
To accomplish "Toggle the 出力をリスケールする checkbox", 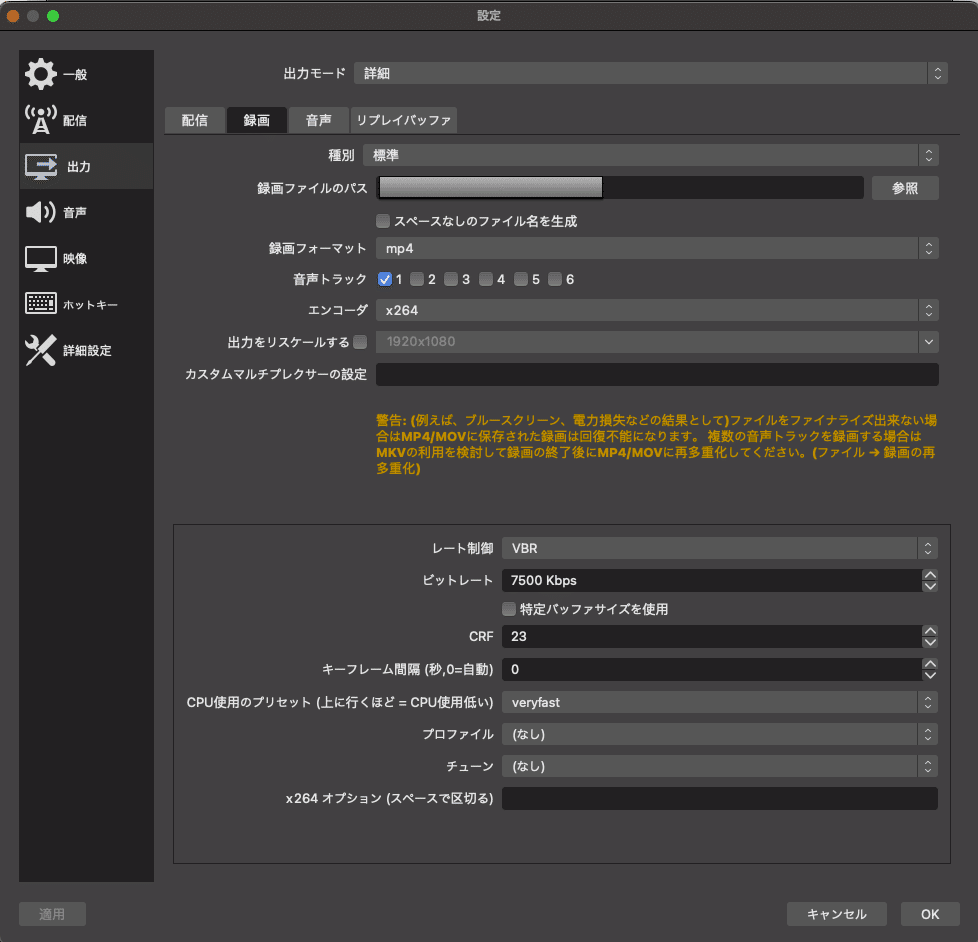I will (x=360, y=342).
